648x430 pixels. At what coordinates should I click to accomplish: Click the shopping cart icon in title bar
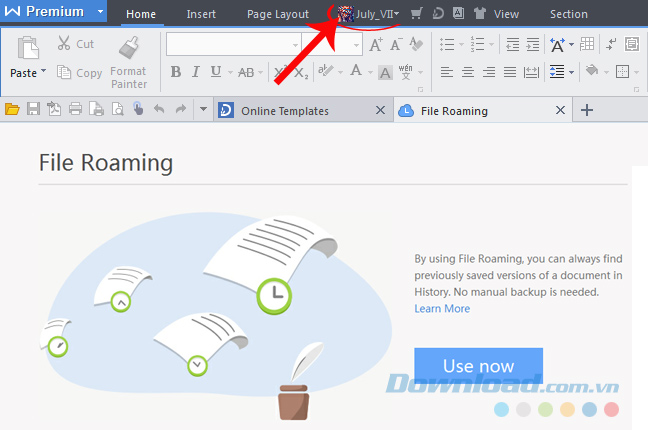click(416, 14)
